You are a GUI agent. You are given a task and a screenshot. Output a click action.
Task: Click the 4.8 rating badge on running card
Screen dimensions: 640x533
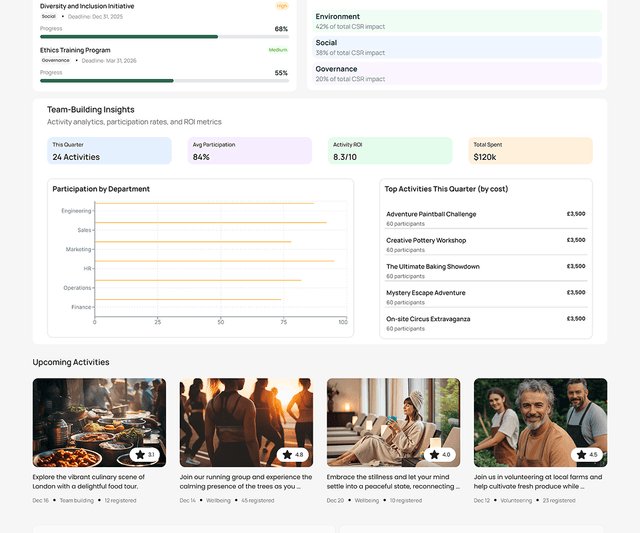tap(293, 454)
